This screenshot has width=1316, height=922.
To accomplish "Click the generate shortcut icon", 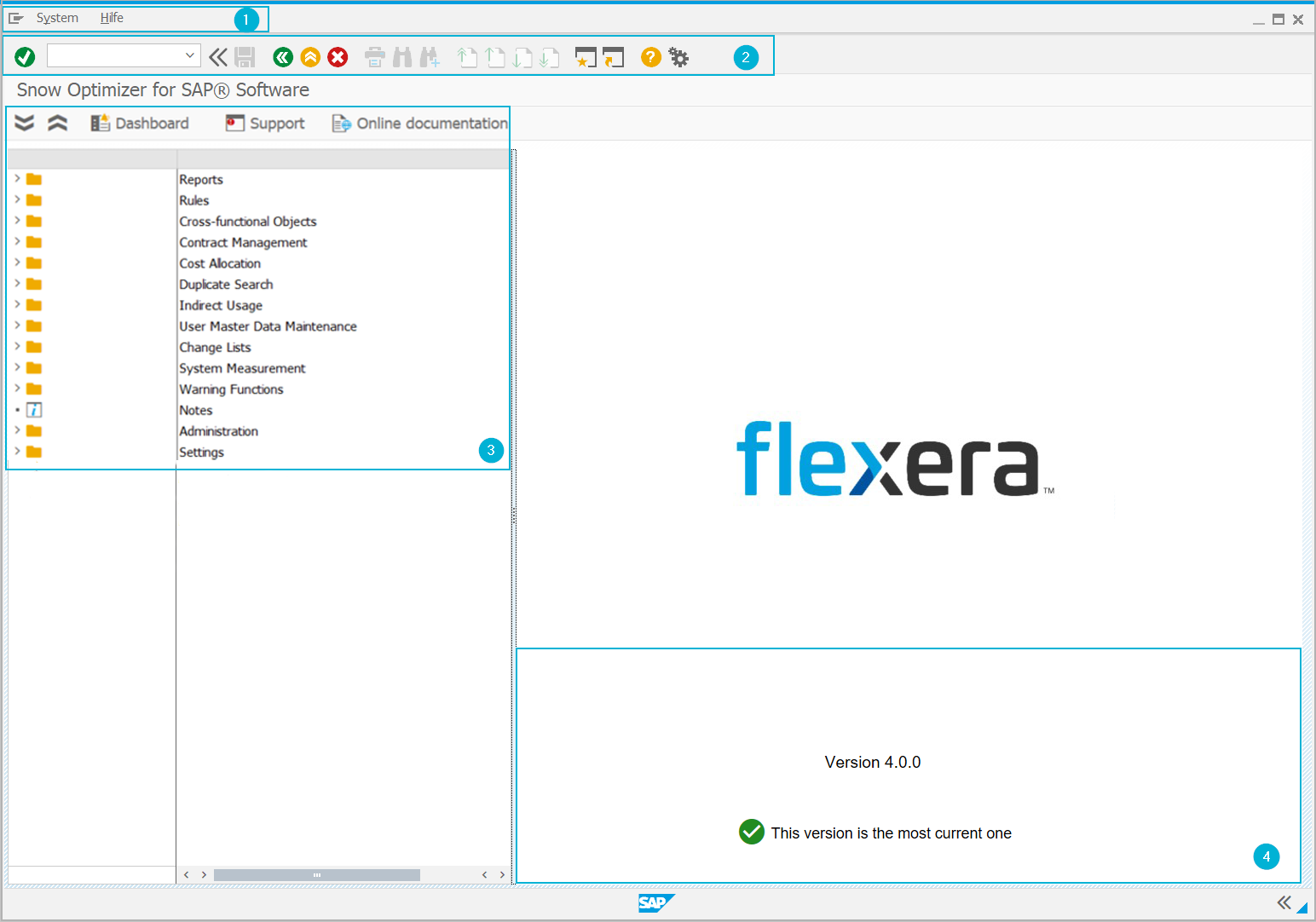I will 614,57.
